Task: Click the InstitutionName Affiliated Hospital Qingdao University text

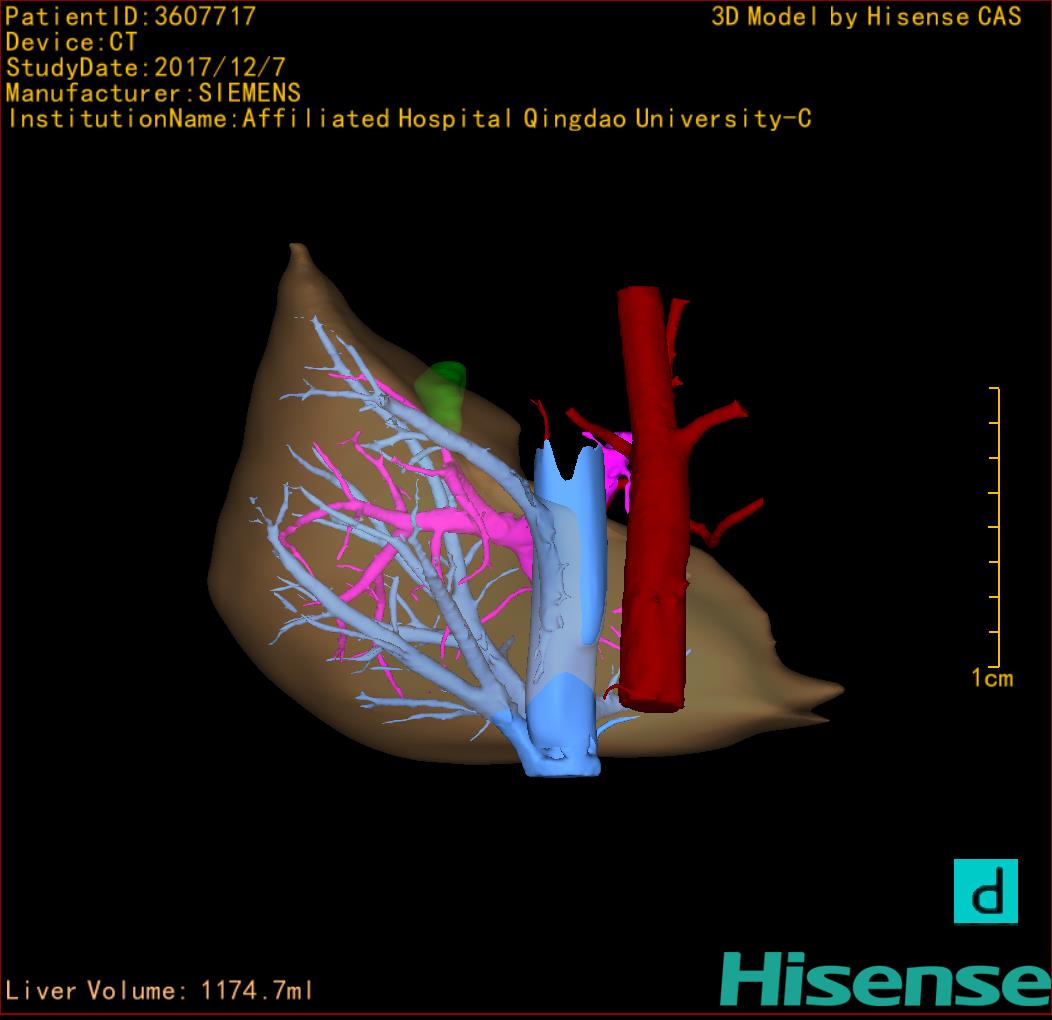Action: pos(410,119)
